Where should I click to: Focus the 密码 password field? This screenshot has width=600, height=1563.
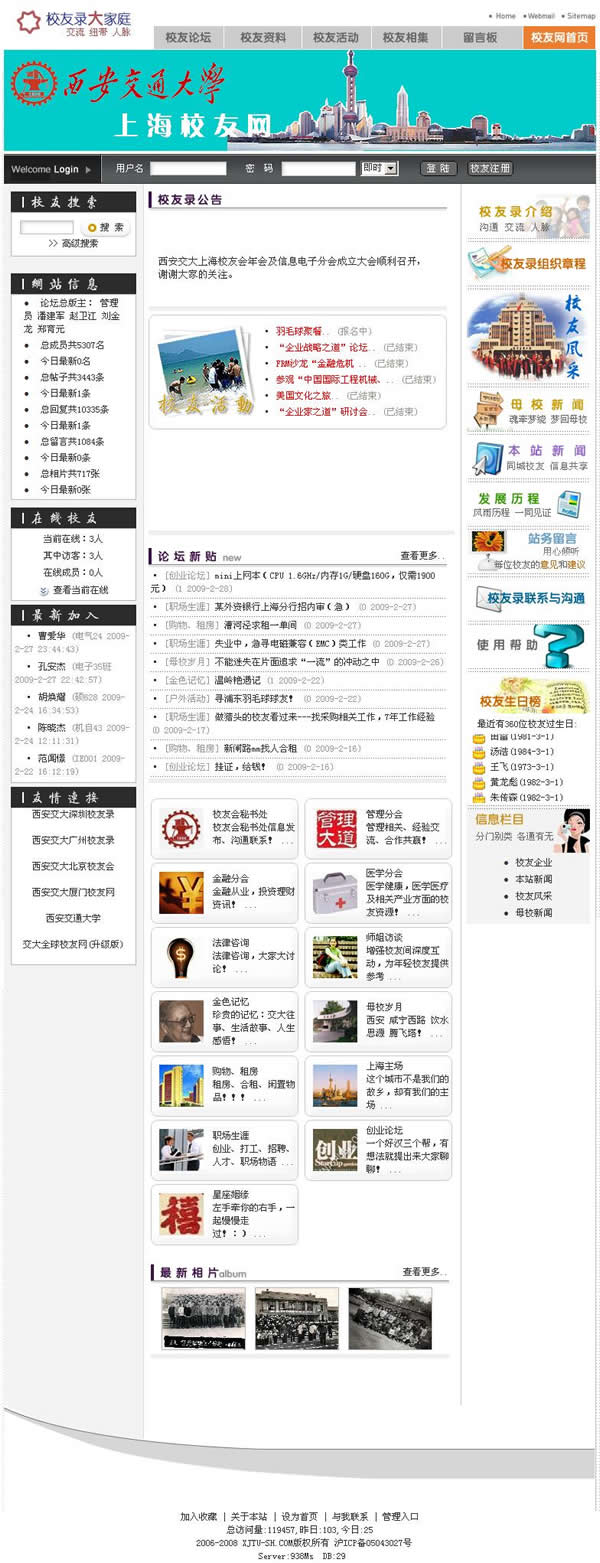[x=318, y=169]
